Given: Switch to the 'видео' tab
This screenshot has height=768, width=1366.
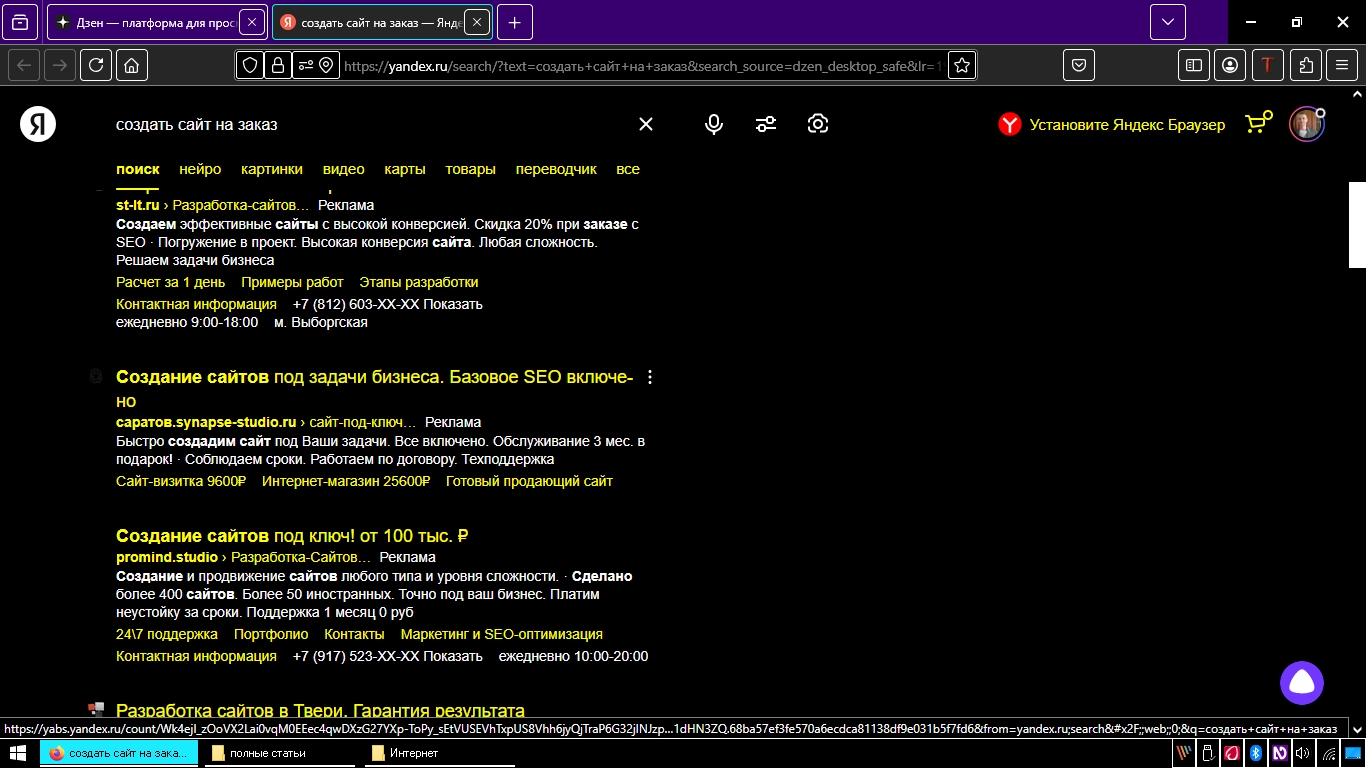Looking at the screenshot, I should [344, 169].
